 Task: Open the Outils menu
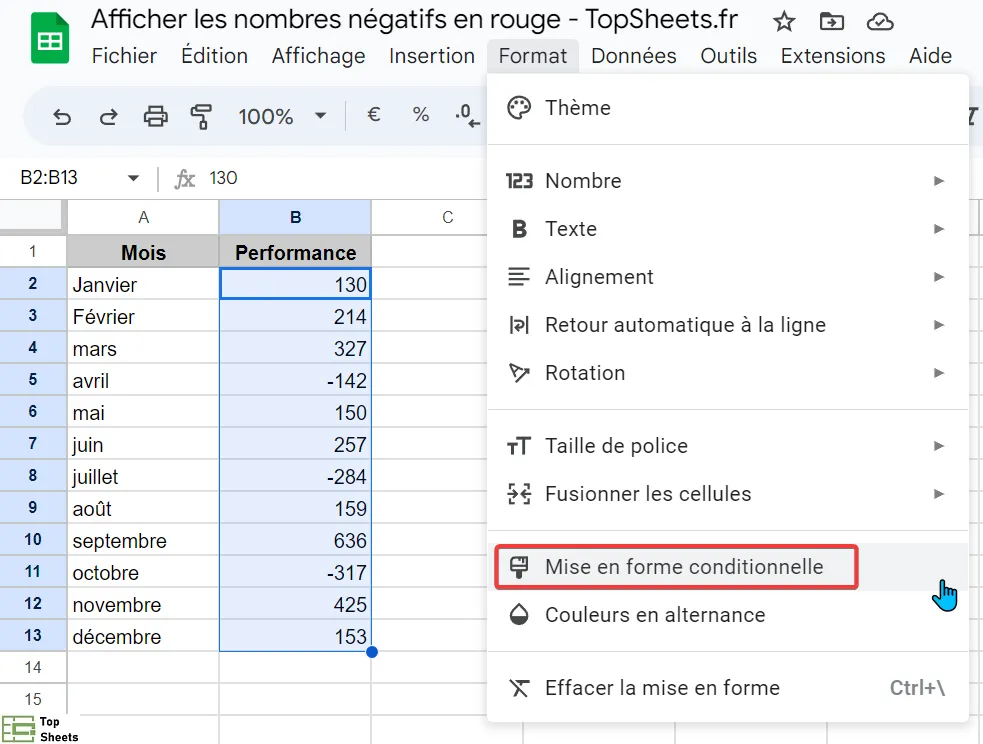click(728, 56)
